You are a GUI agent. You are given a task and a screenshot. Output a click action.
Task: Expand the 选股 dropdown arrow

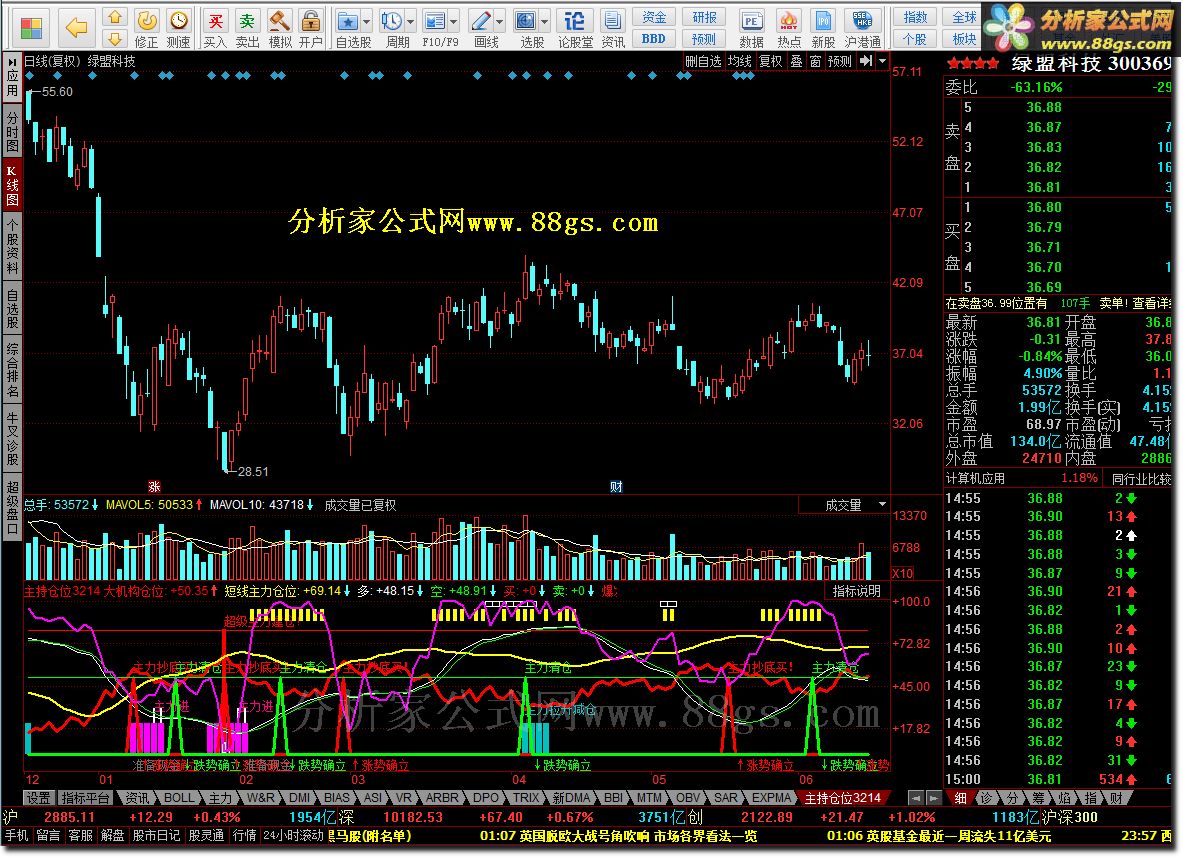pos(544,22)
